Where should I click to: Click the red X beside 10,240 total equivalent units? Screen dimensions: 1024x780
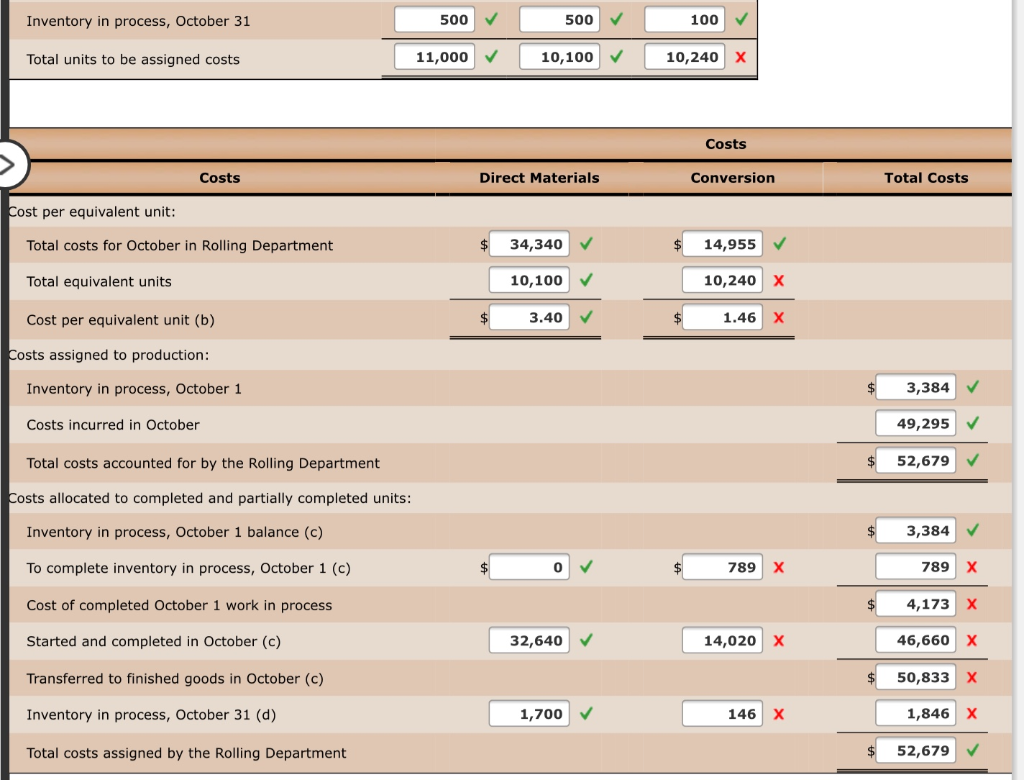[779, 280]
